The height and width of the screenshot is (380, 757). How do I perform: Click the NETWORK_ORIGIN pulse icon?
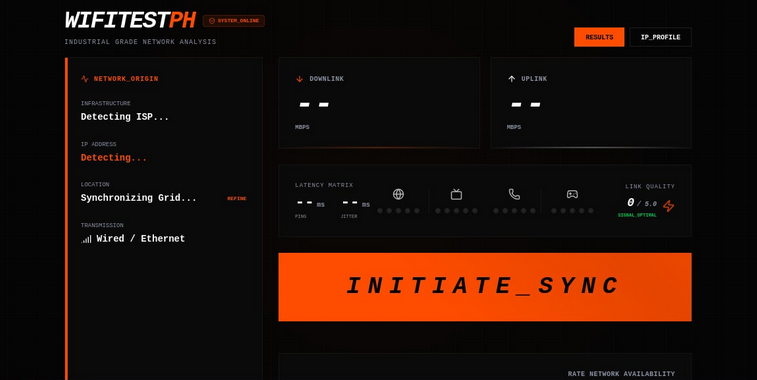tap(85, 79)
